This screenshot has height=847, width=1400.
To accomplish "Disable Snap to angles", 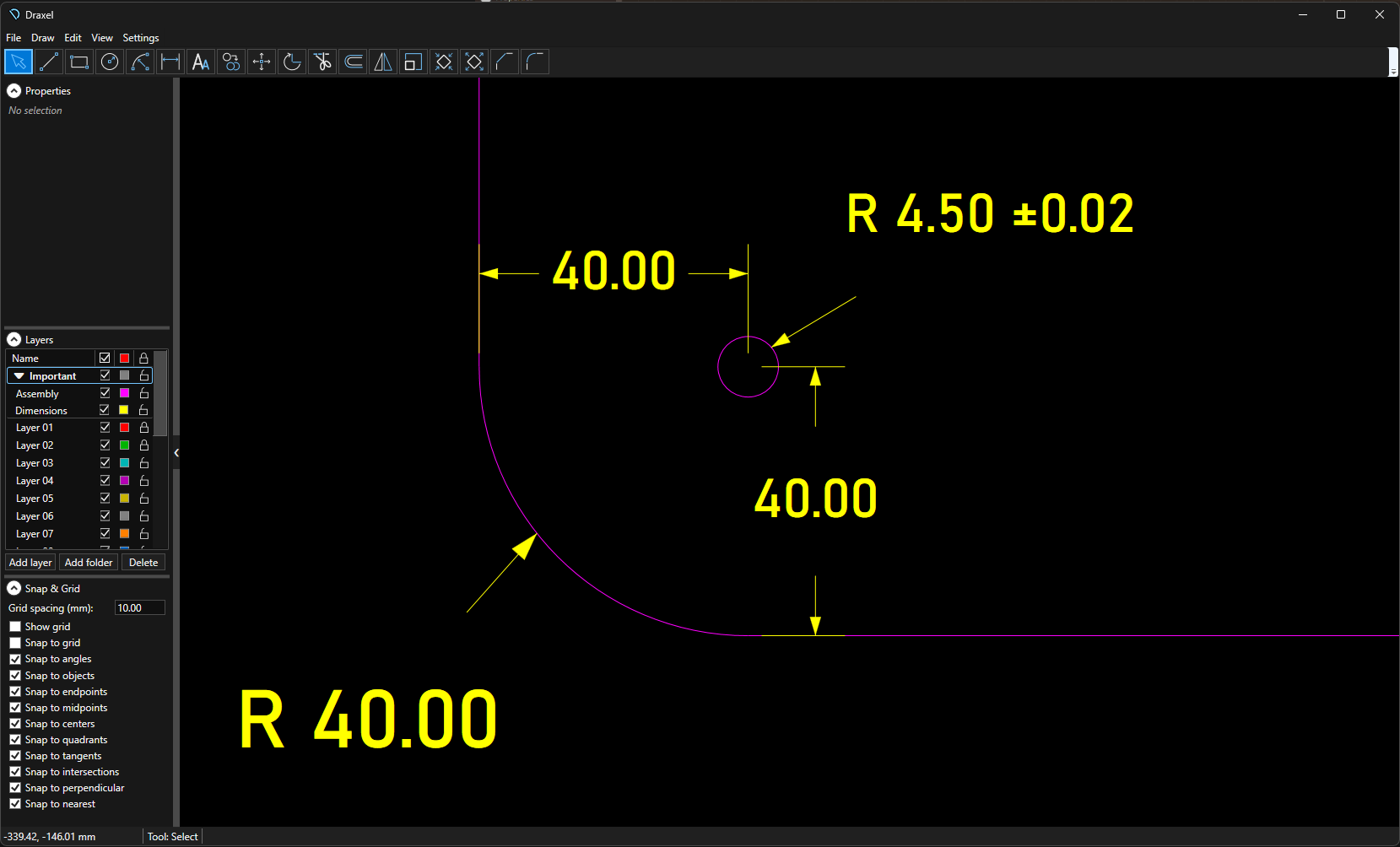I will click(15, 659).
